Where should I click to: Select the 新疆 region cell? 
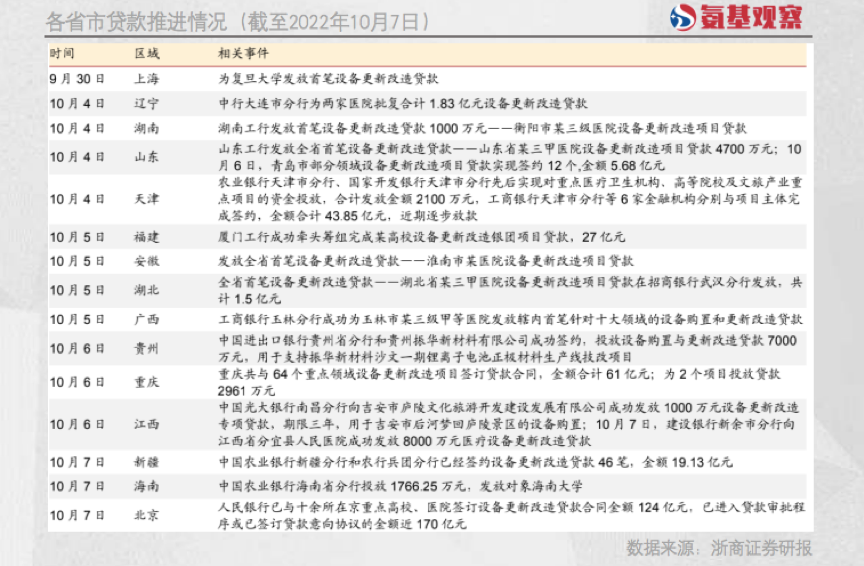pyautogui.click(x=146, y=463)
